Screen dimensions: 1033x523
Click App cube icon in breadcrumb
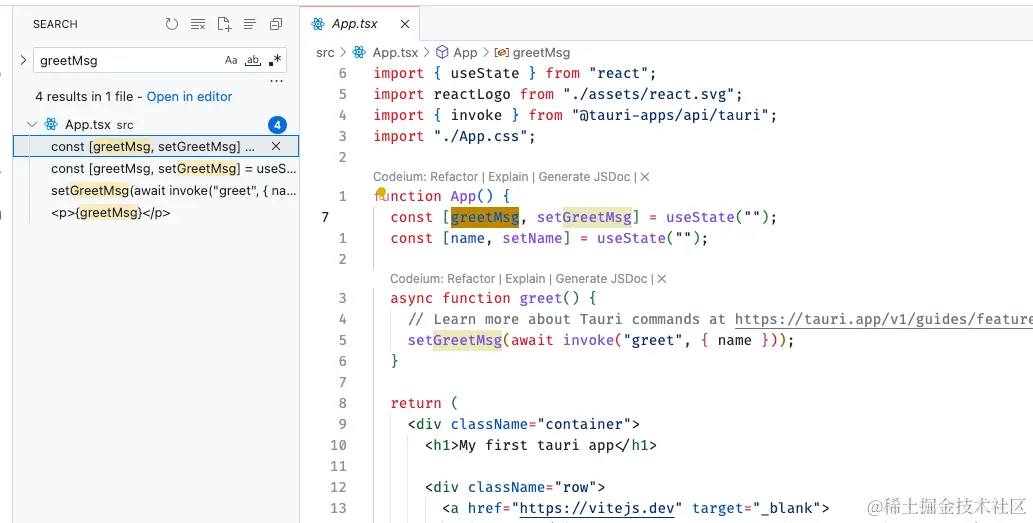coord(443,53)
